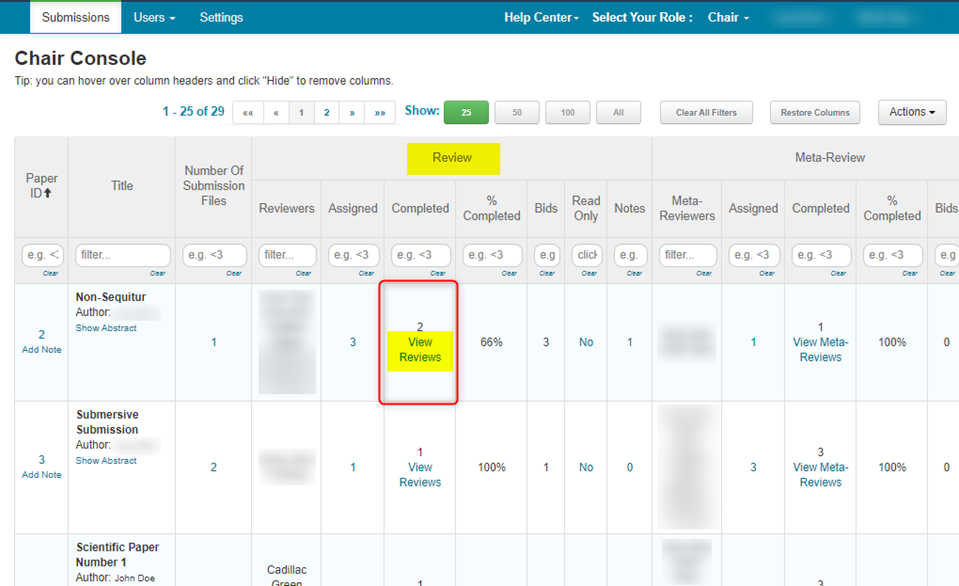959x586 pixels.
Task: Open the Actions dropdown
Action: [912, 112]
